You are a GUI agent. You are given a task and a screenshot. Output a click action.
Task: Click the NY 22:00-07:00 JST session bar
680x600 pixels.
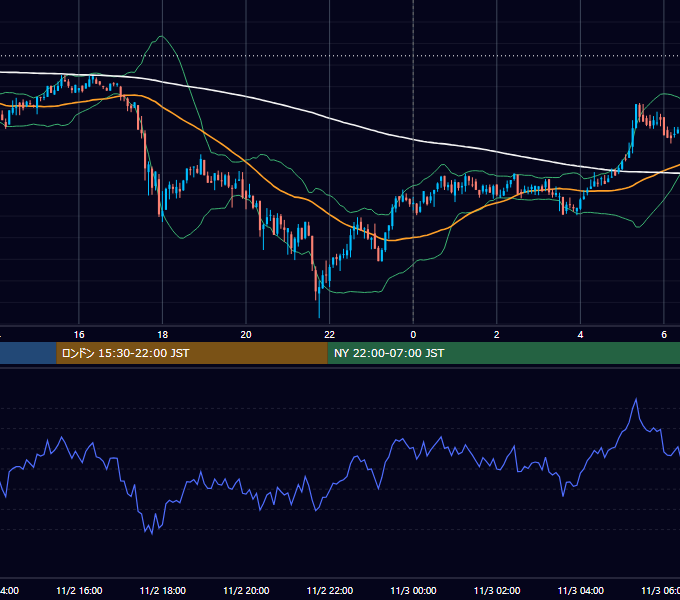pyautogui.click(x=503, y=353)
